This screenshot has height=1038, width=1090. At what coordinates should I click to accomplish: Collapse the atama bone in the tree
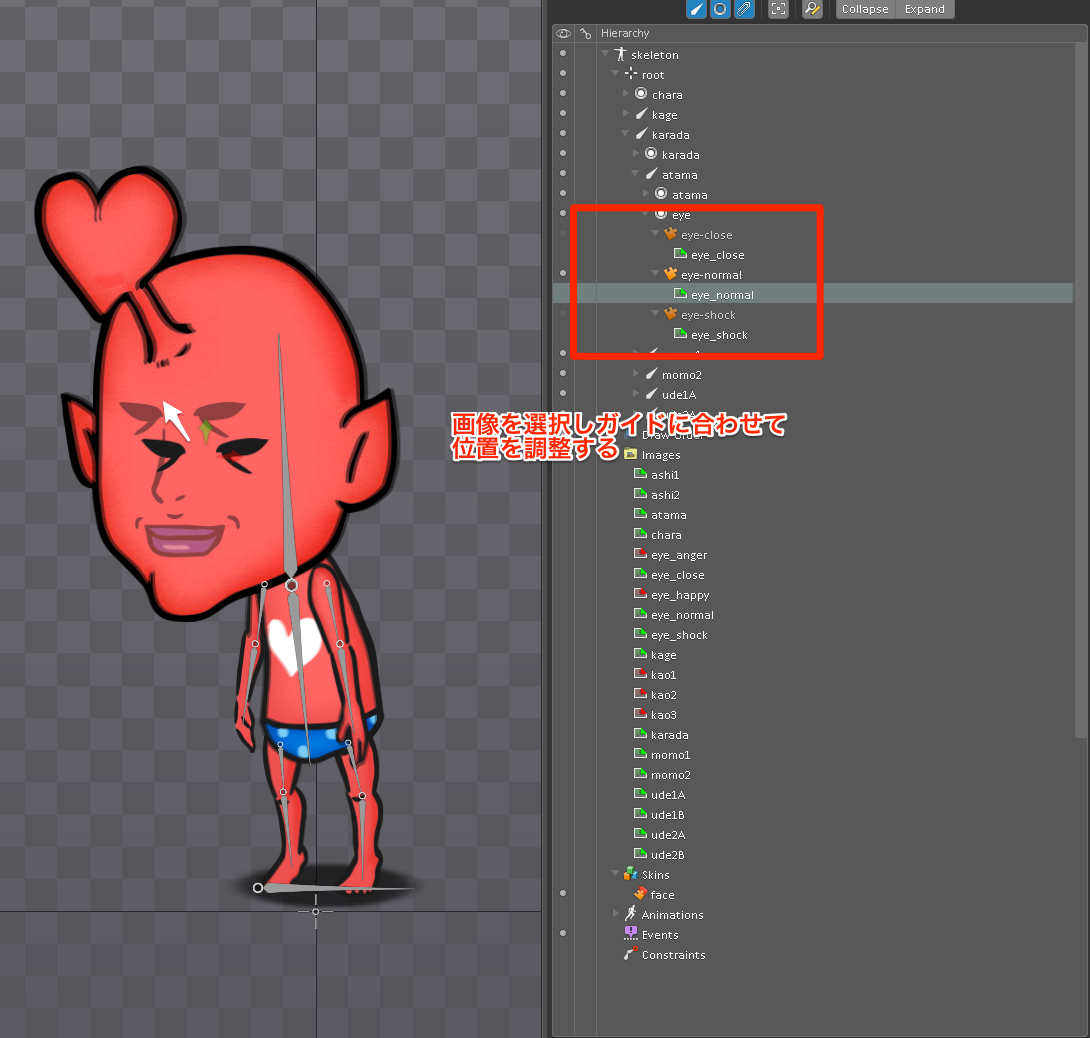634,174
